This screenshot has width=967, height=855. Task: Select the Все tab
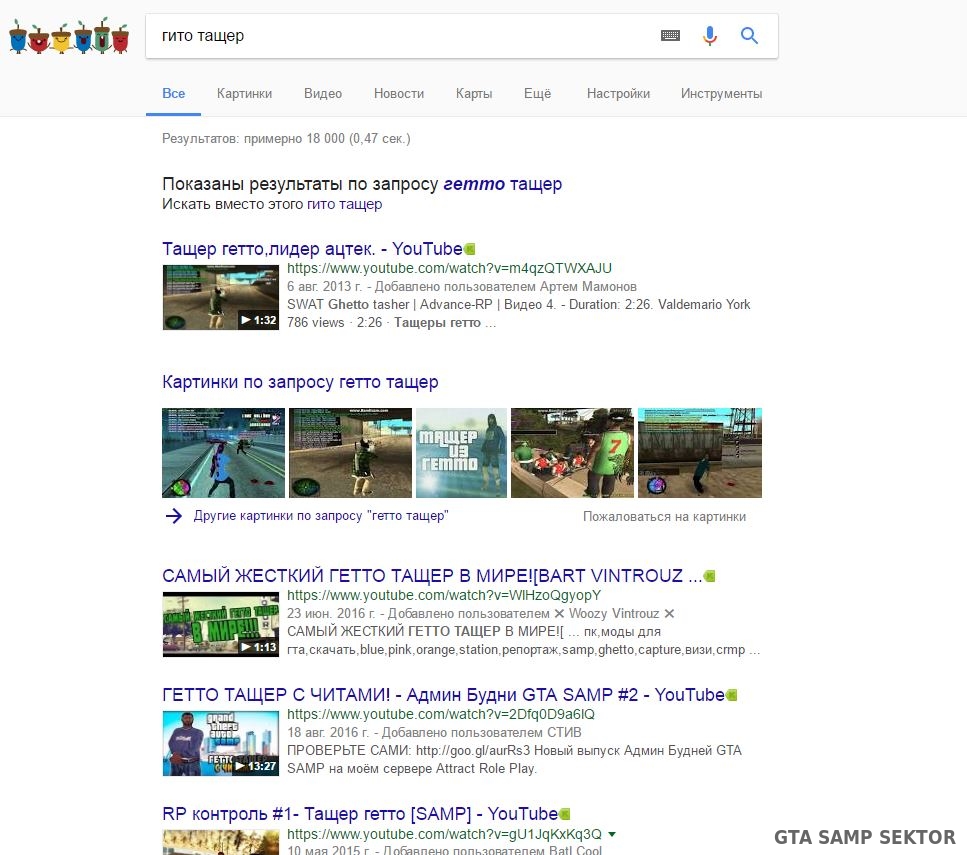click(173, 94)
